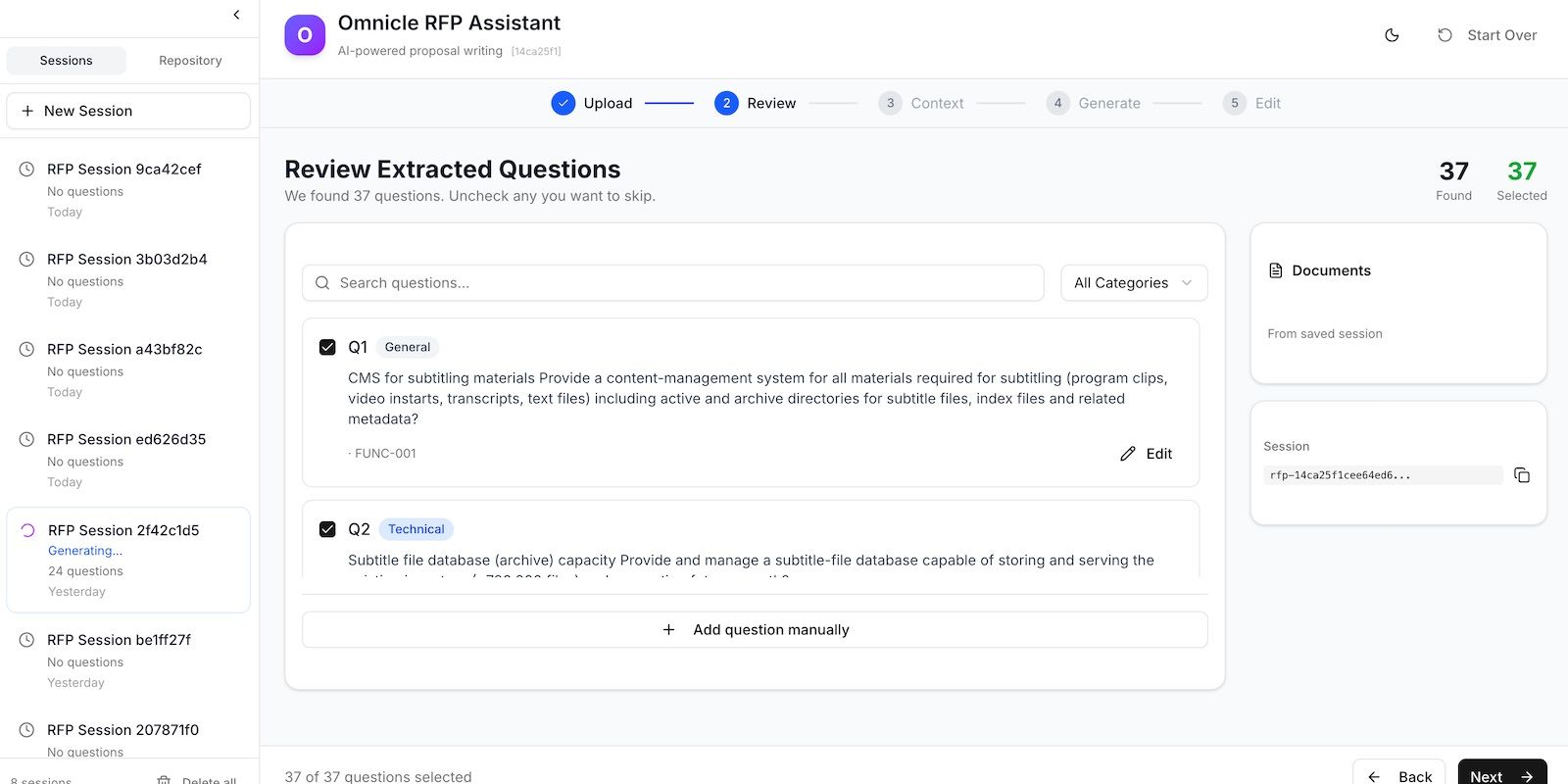Click clock icon beside RFP Session 9ca42cef
1568x784 pixels.
click(27, 170)
